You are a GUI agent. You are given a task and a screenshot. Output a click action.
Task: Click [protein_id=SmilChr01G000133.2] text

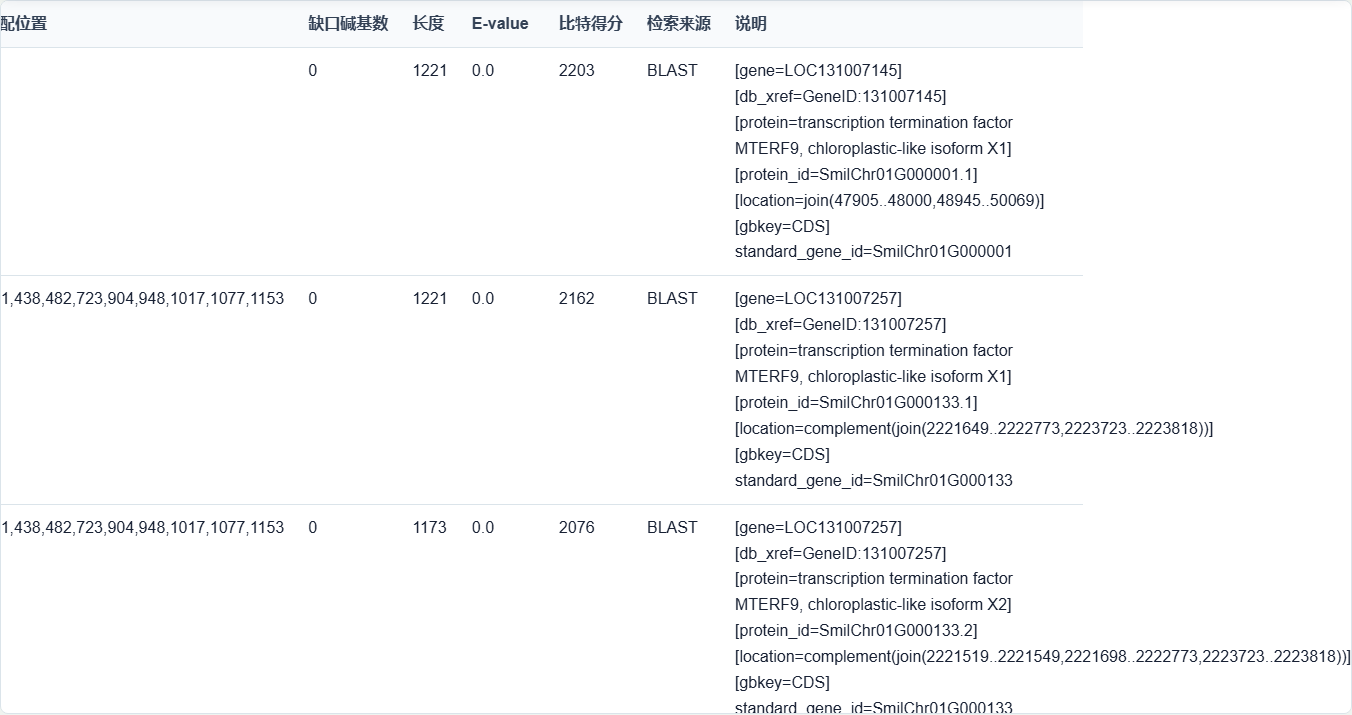click(x=856, y=631)
